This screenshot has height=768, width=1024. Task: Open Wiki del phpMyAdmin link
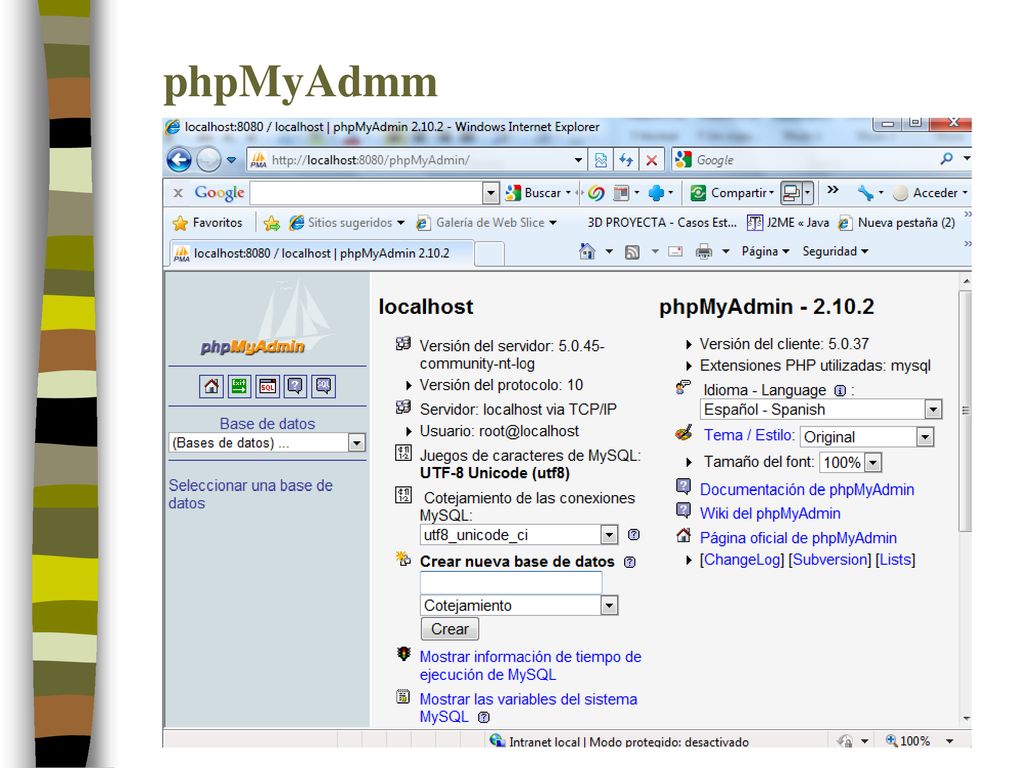pyautogui.click(x=770, y=513)
